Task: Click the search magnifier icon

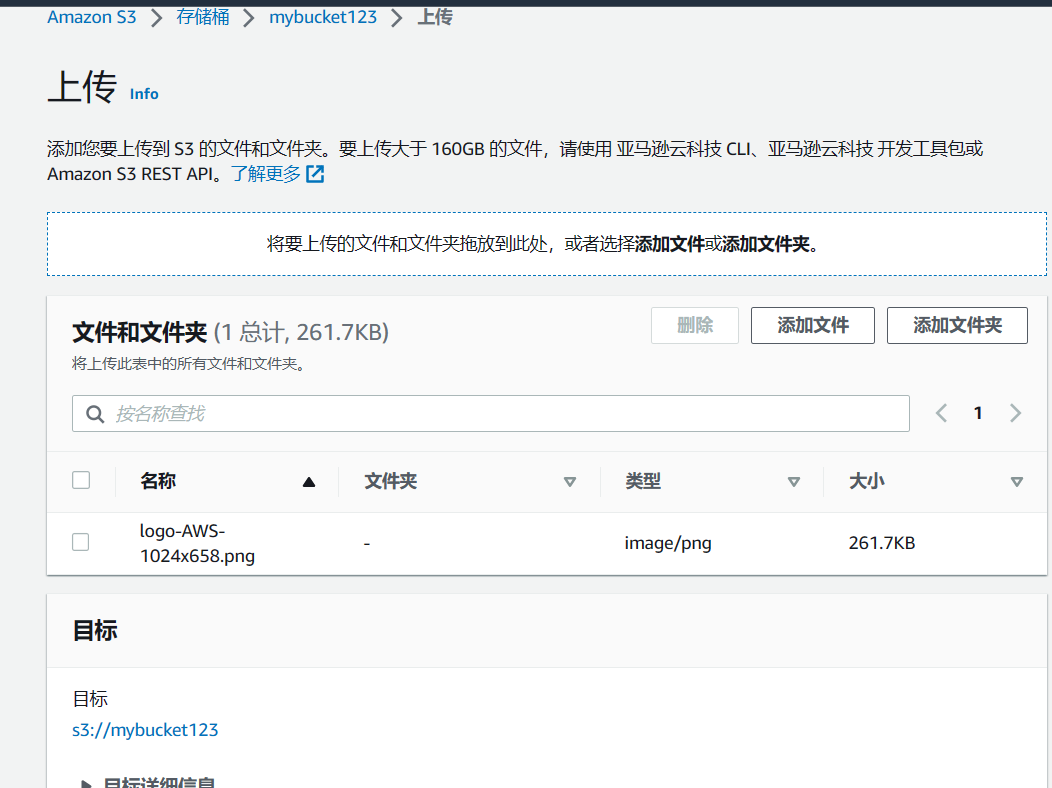Action: pyautogui.click(x=95, y=414)
